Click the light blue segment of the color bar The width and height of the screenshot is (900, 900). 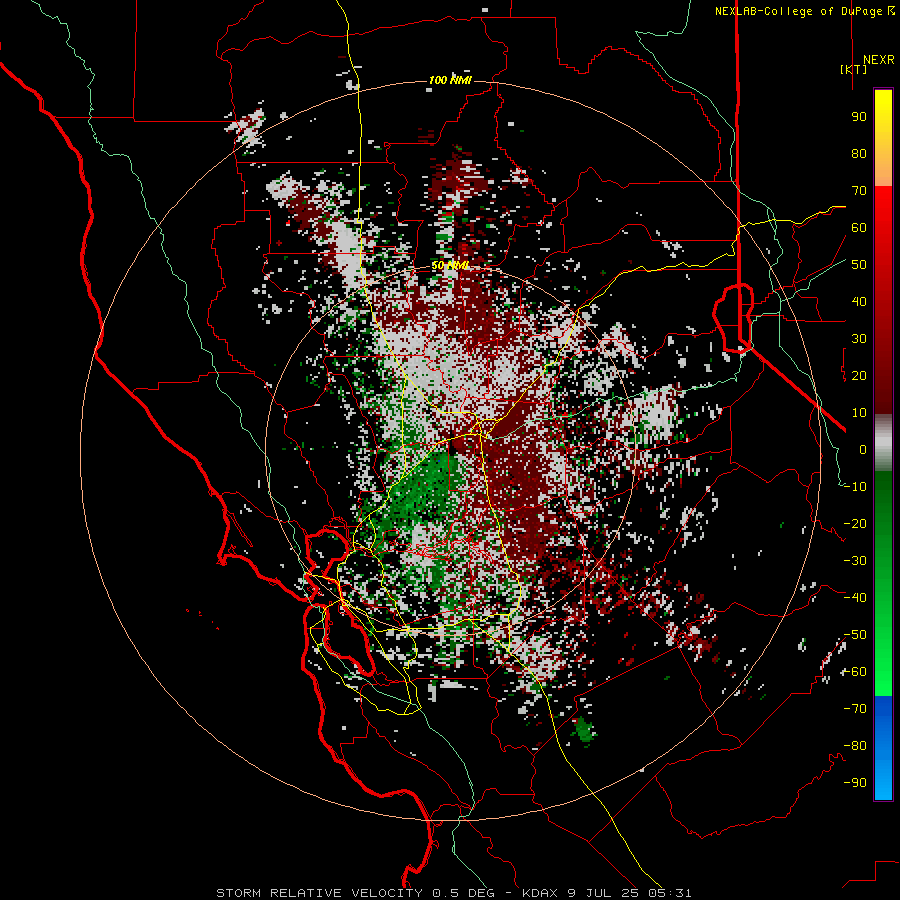(x=883, y=778)
